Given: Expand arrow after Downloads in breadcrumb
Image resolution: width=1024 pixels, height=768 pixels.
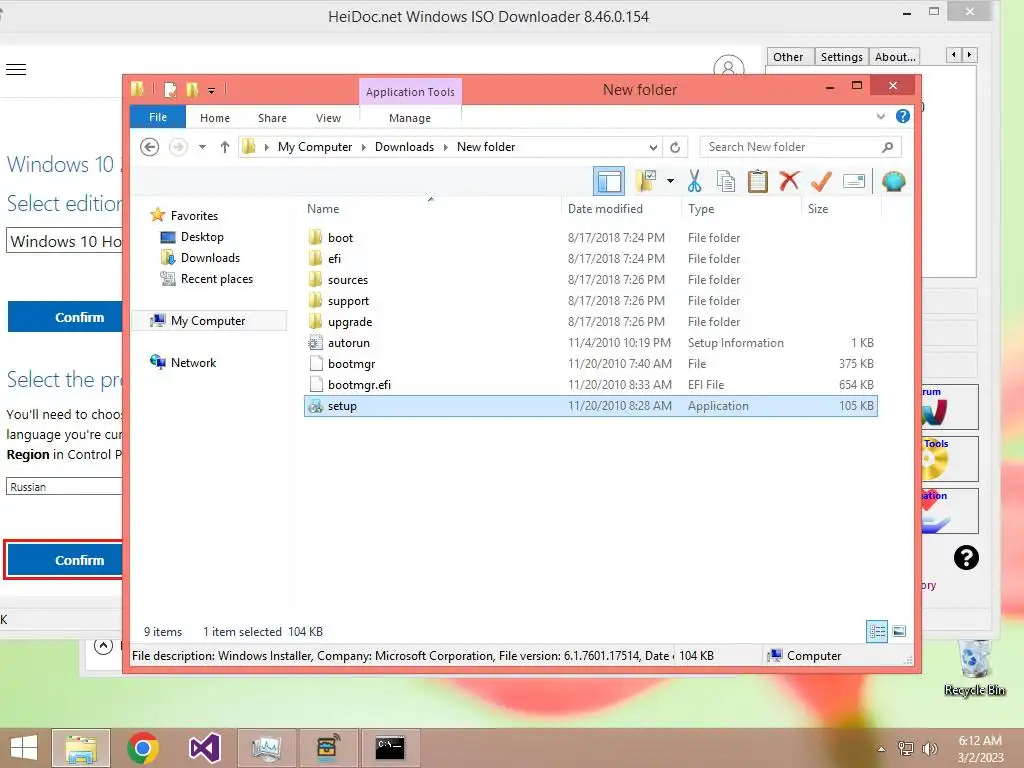Looking at the screenshot, I should point(445,147).
